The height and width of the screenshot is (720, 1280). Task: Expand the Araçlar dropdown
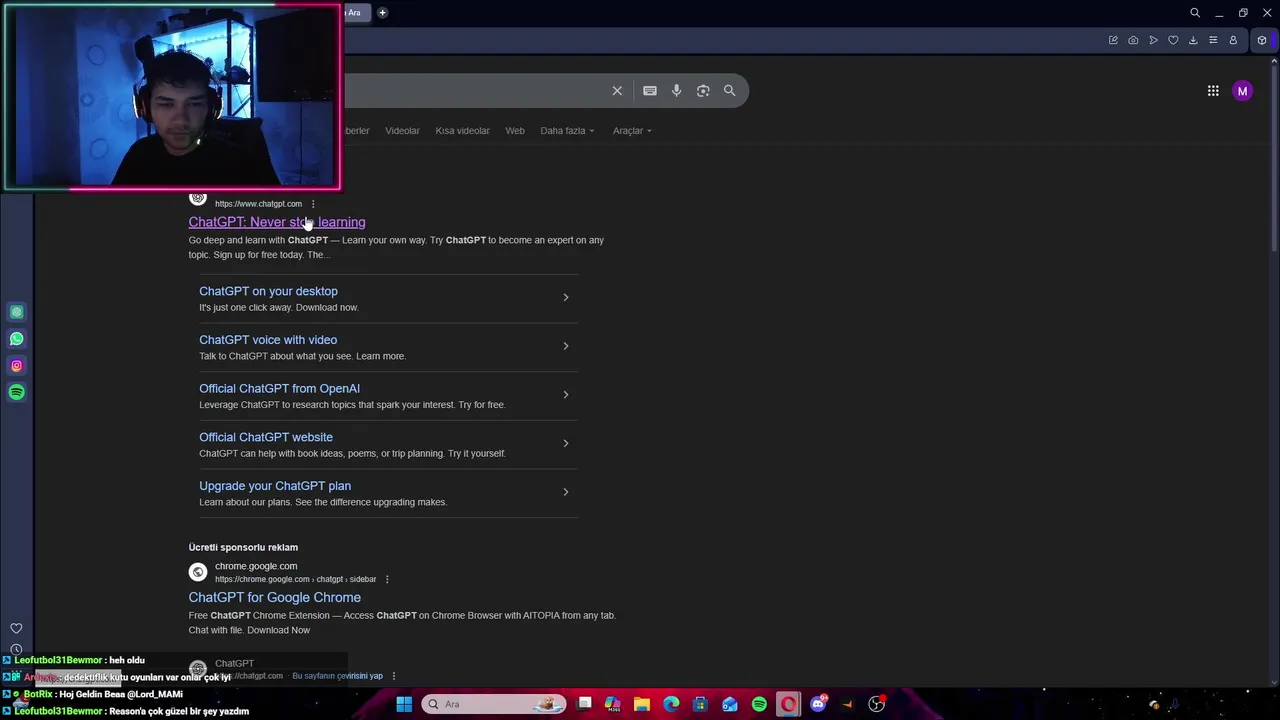pyautogui.click(x=632, y=131)
